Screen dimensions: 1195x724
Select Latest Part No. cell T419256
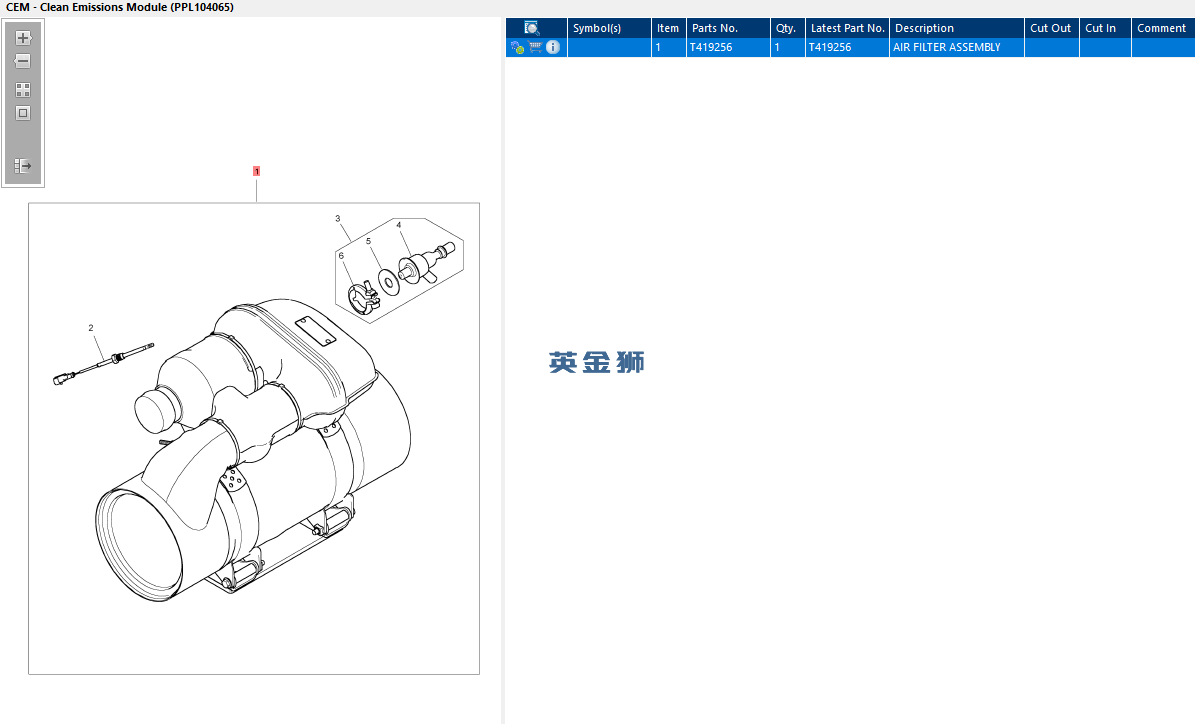[x=847, y=47]
